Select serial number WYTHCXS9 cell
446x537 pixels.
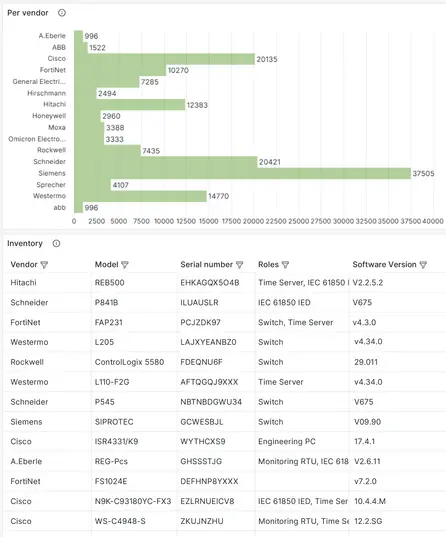click(203, 442)
